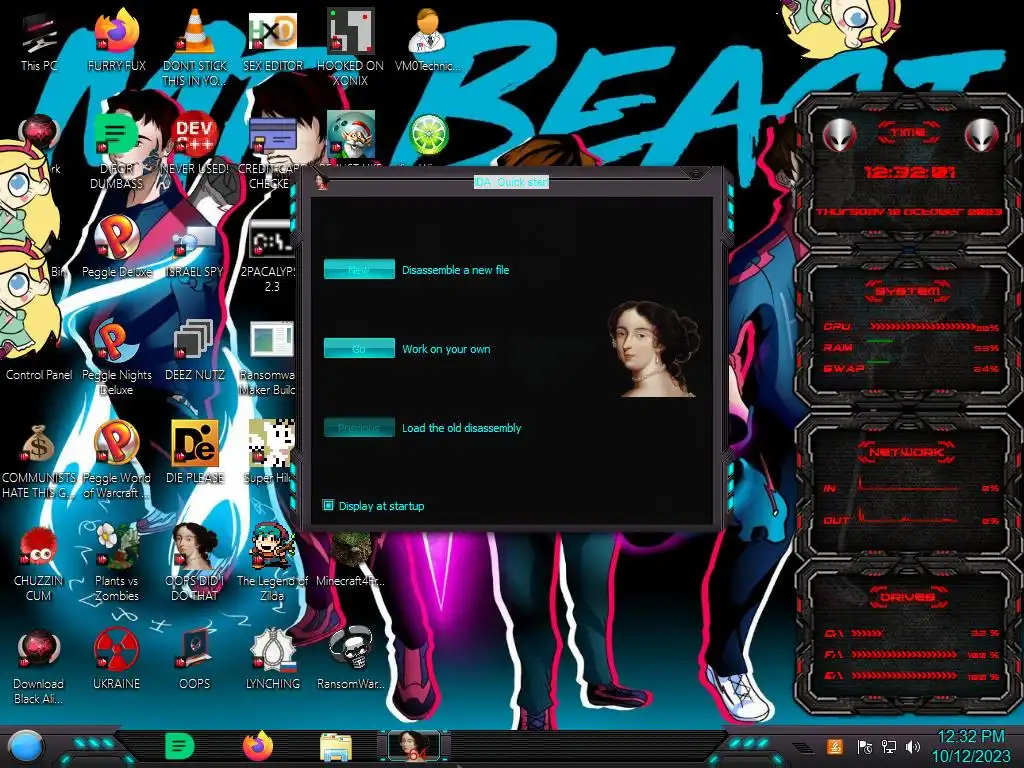The width and height of the screenshot is (1024, 768).
Task: Click the CPU usage bar in SYSTEM widget
Action: [x=923, y=327]
